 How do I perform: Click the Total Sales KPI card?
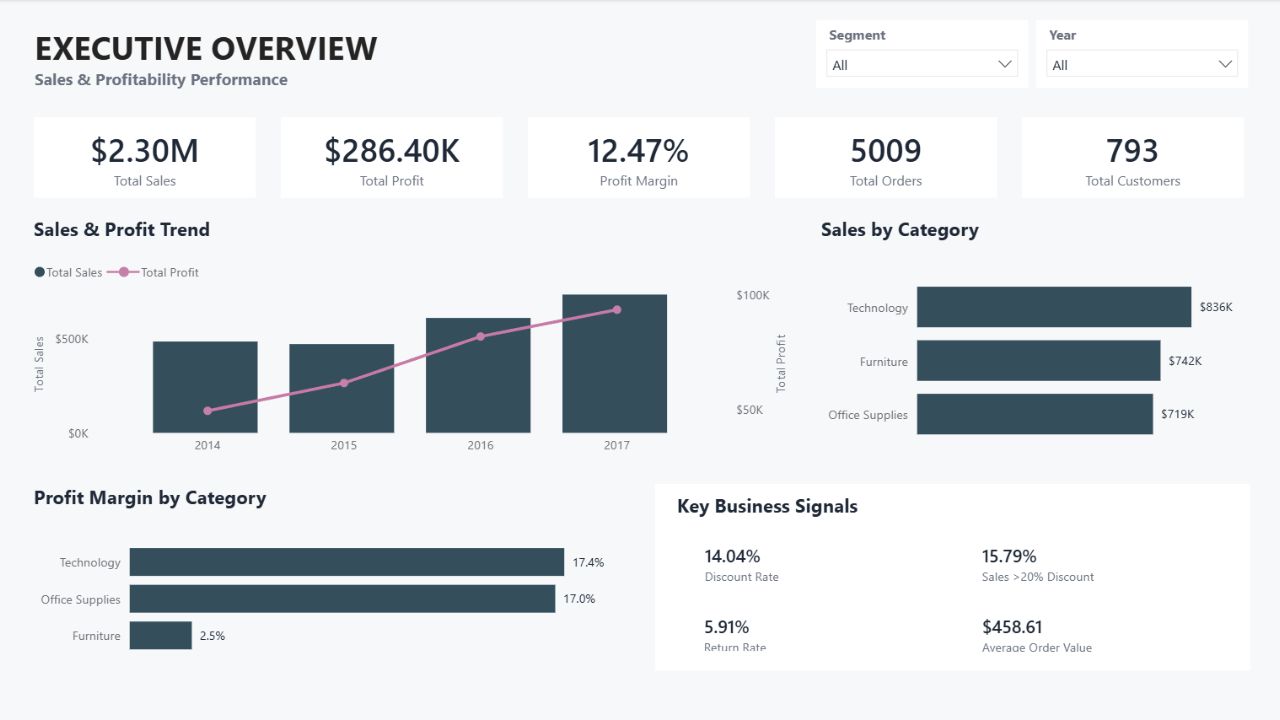point(145,157)
